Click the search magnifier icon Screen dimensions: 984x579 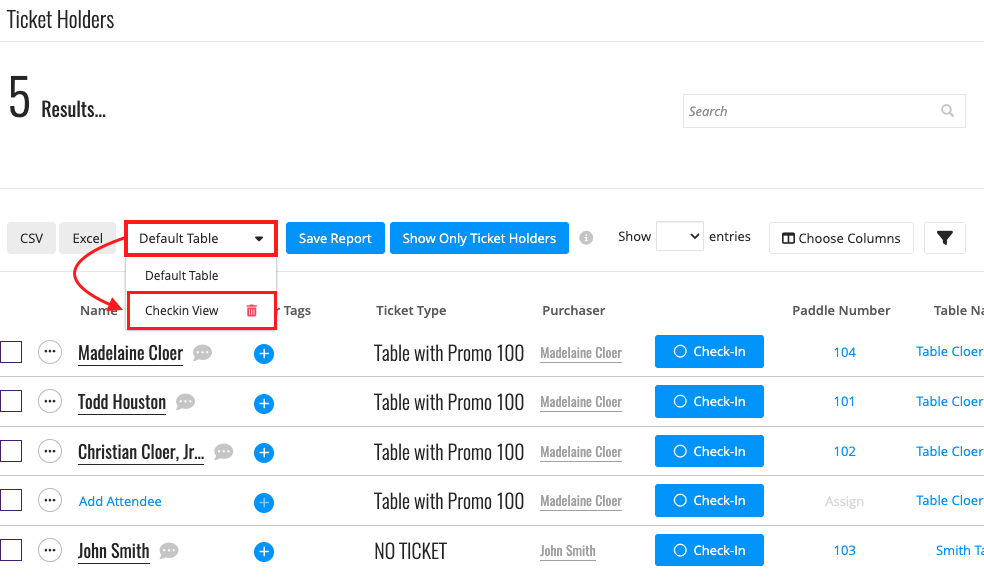(948, 111)
